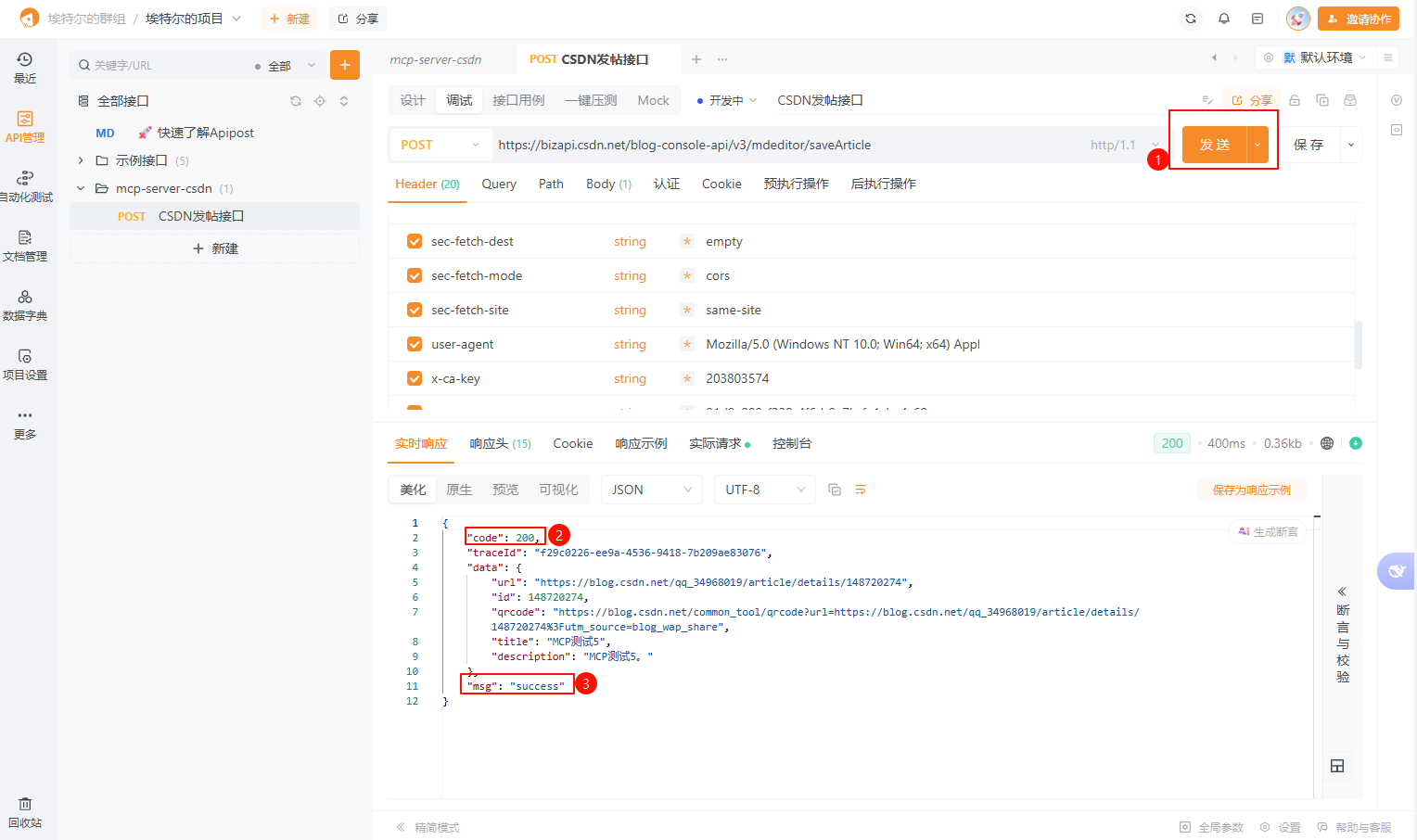Switch to the 接口用例 tab

click(518, 100)
